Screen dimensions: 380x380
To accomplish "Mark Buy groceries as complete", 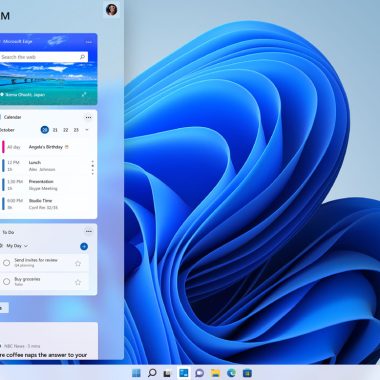I will [6, 282].
